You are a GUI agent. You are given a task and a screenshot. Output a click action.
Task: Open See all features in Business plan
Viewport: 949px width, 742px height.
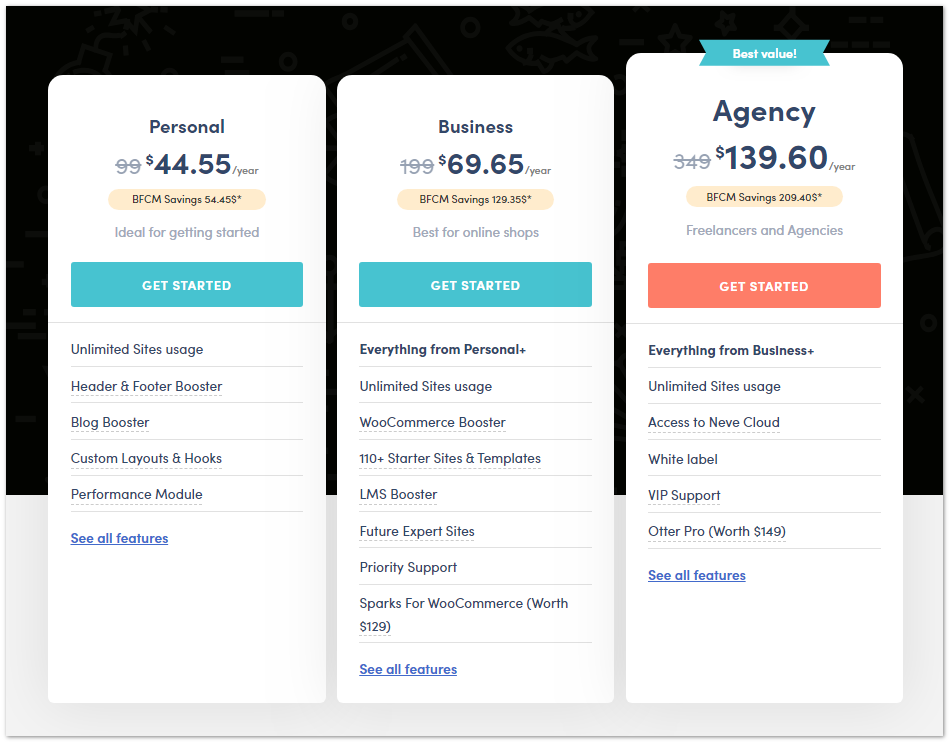point(408,669)
